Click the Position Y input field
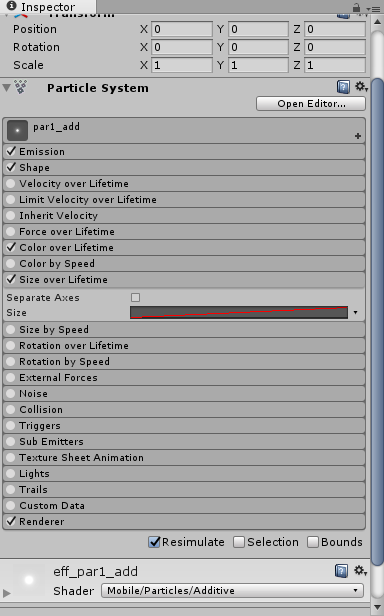The height and width of the screenshot is (616, 384). (x=258, y=29)
